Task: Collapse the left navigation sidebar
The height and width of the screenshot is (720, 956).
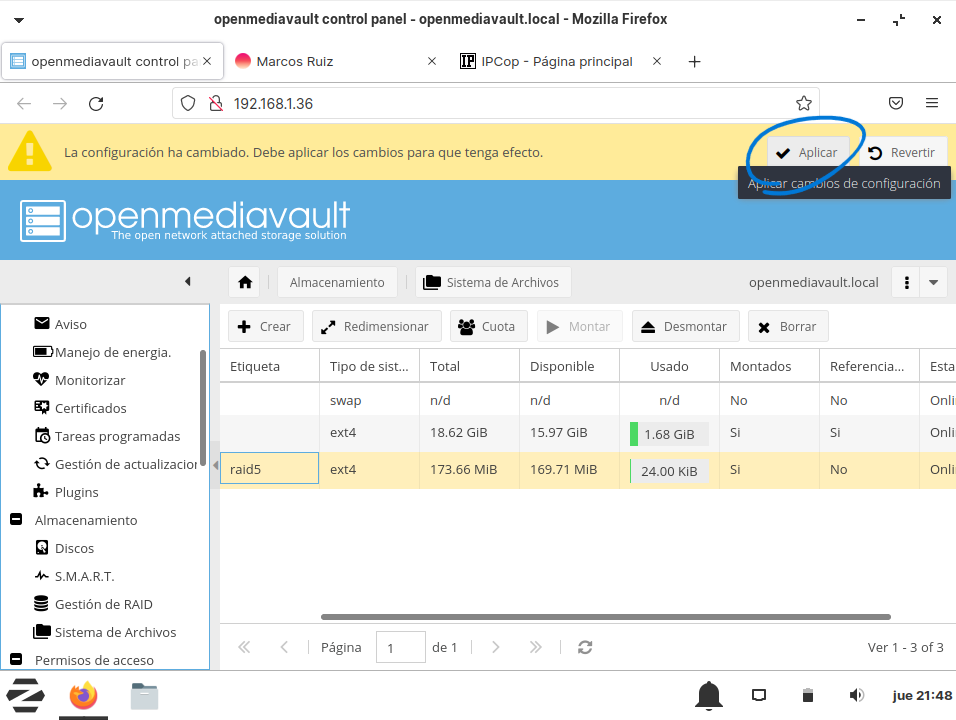Action: coord(188,282)
